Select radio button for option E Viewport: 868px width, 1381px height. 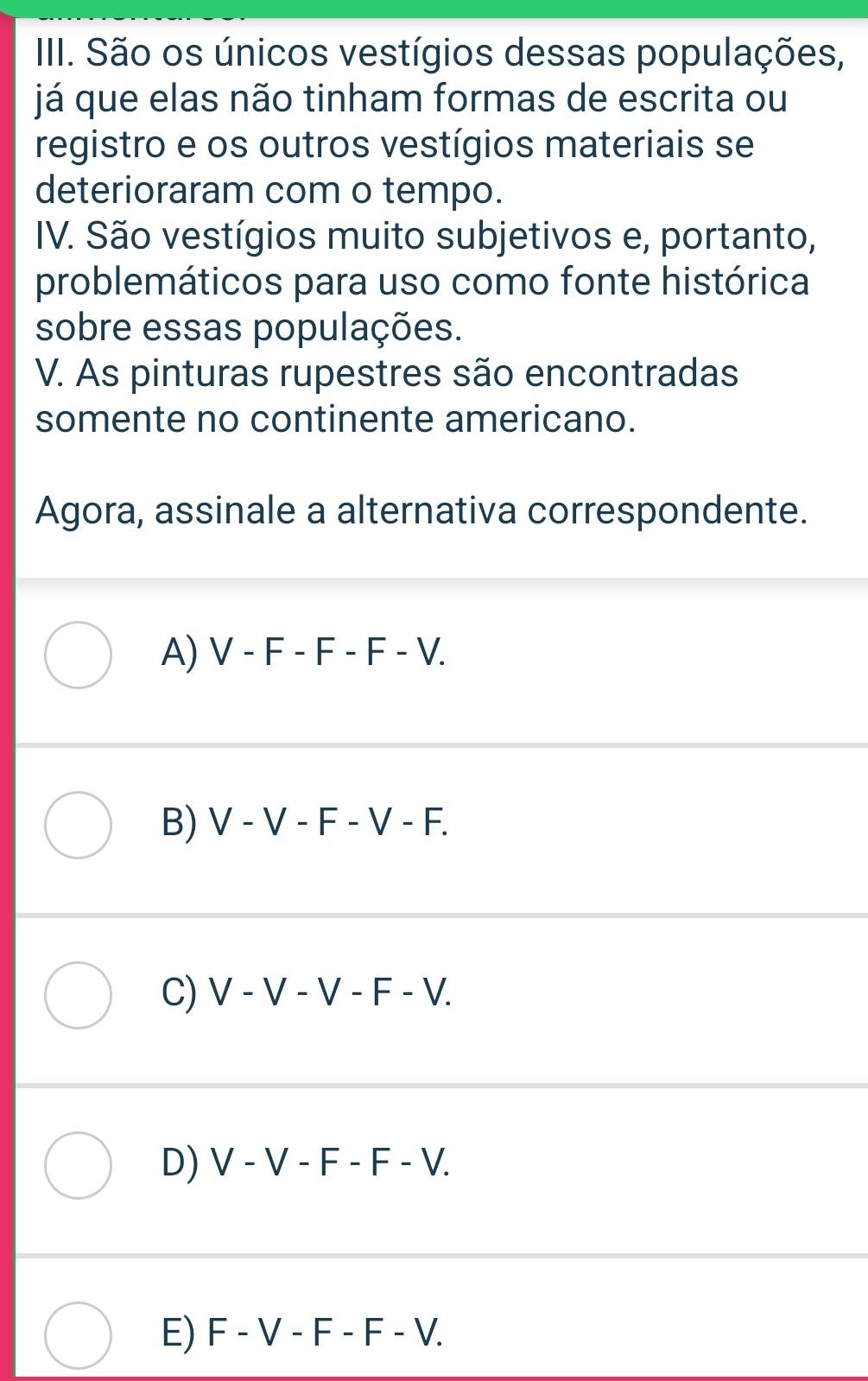78,1335
